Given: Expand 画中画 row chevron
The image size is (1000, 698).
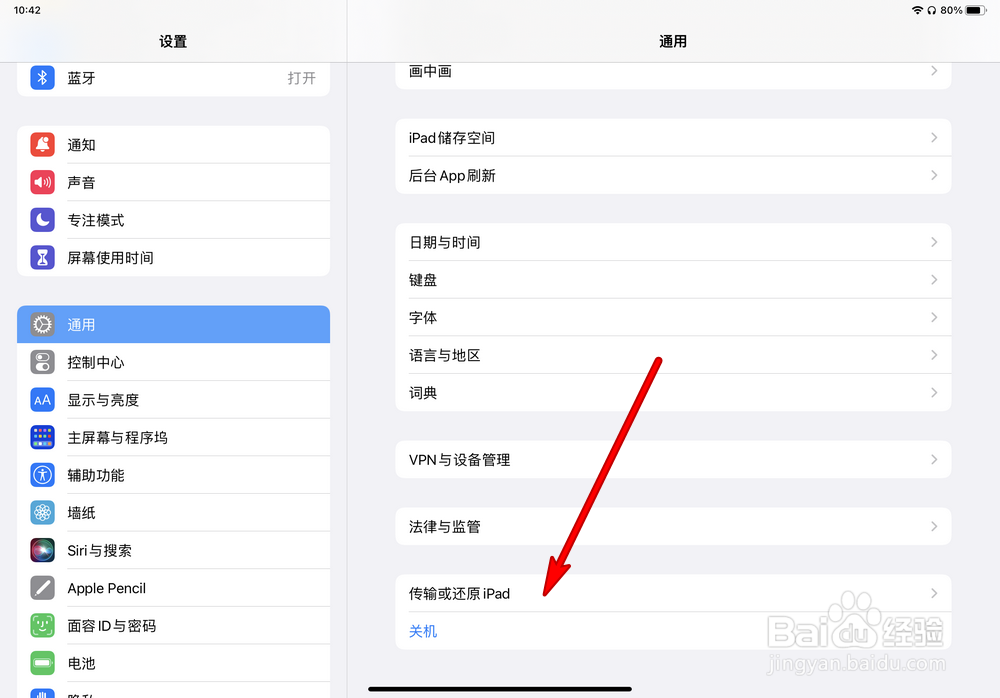Looking at the screenshot, I should (x=934, y=70).
